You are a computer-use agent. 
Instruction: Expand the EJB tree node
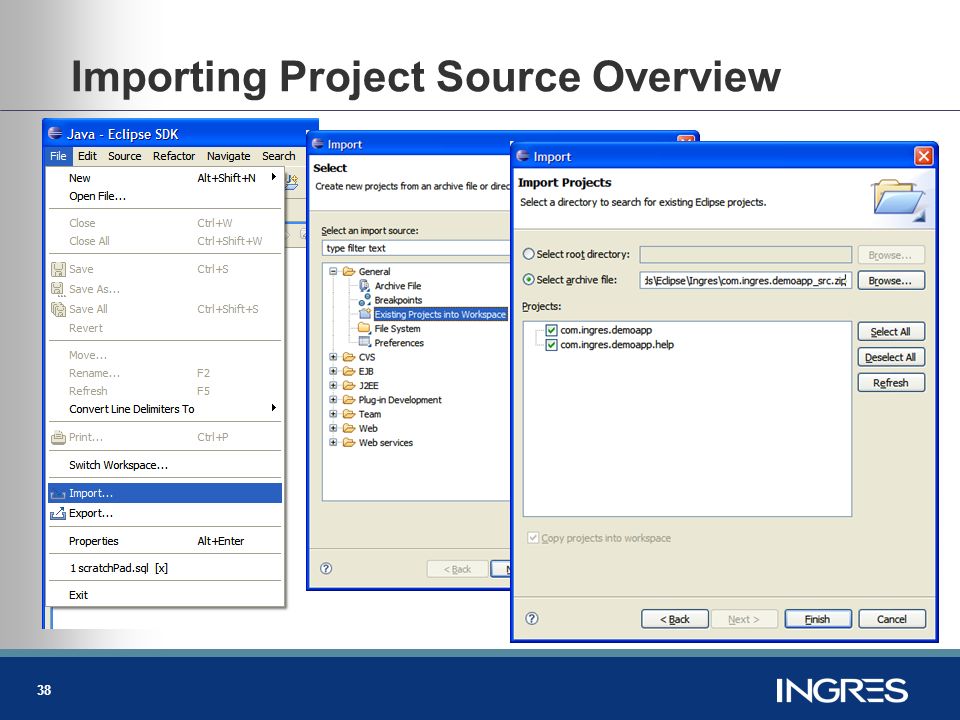[333, 371]
